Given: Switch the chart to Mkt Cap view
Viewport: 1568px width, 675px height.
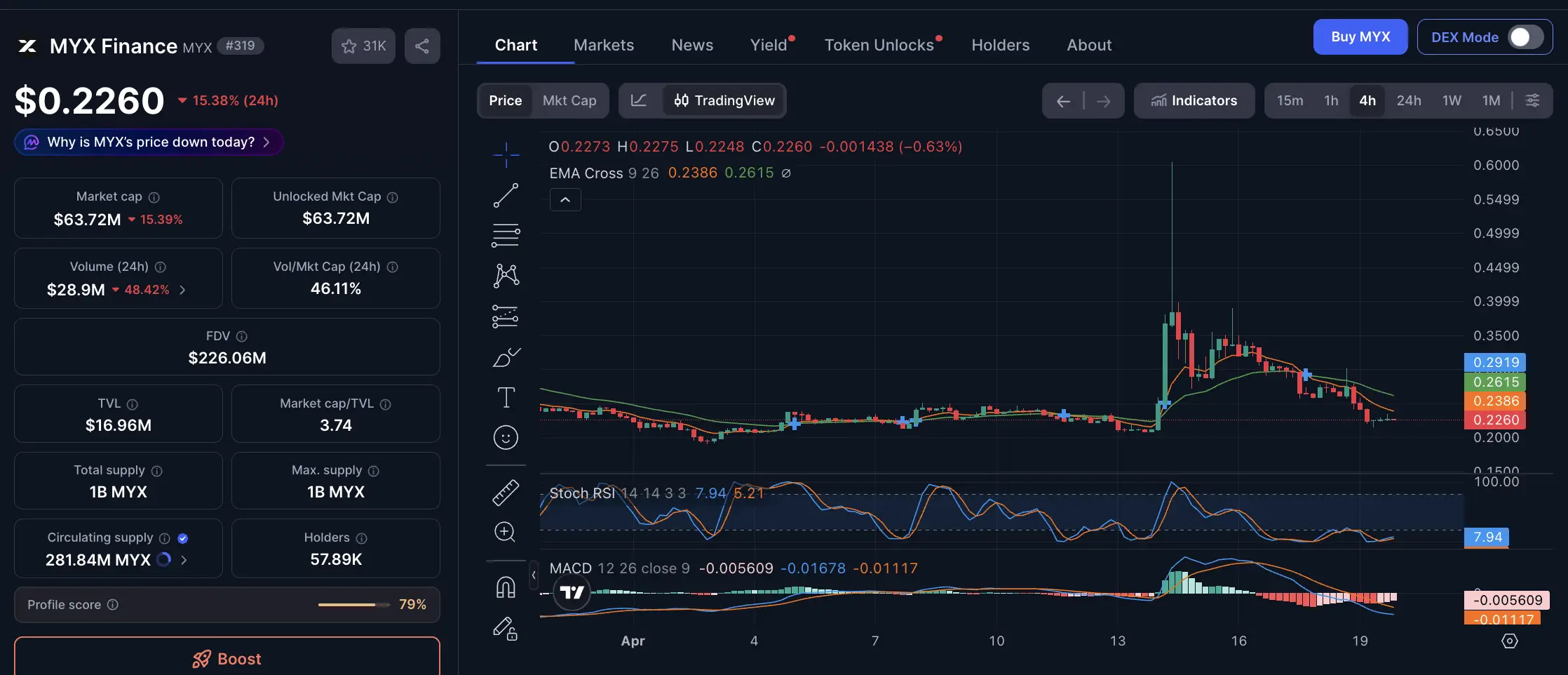Looking at the screenshot, I should tap(569, 100).
